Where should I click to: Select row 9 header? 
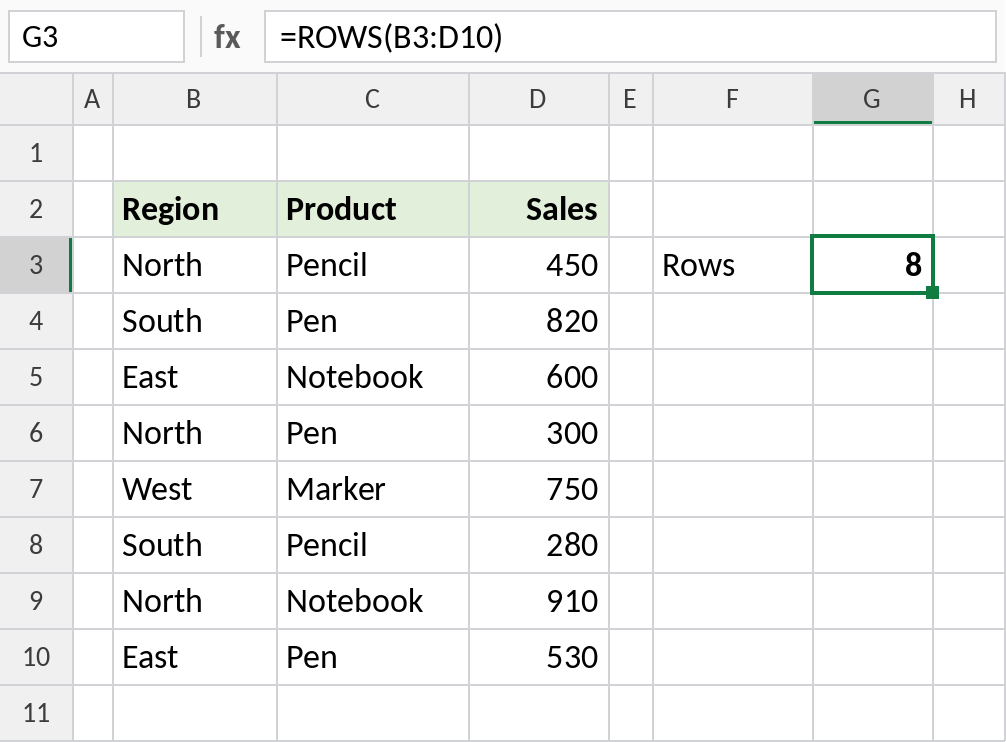point(36,601)
